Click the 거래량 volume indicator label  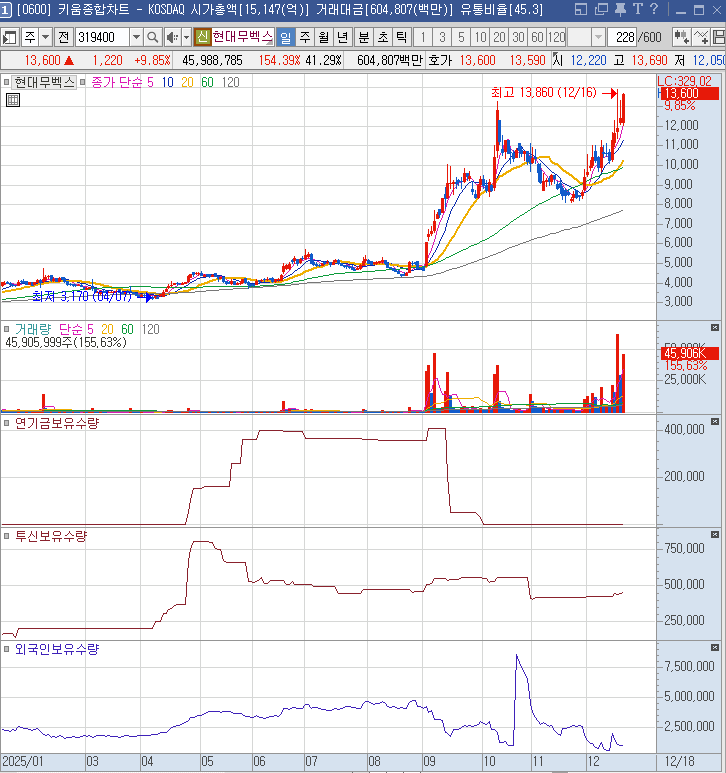(x=34, y=329)
